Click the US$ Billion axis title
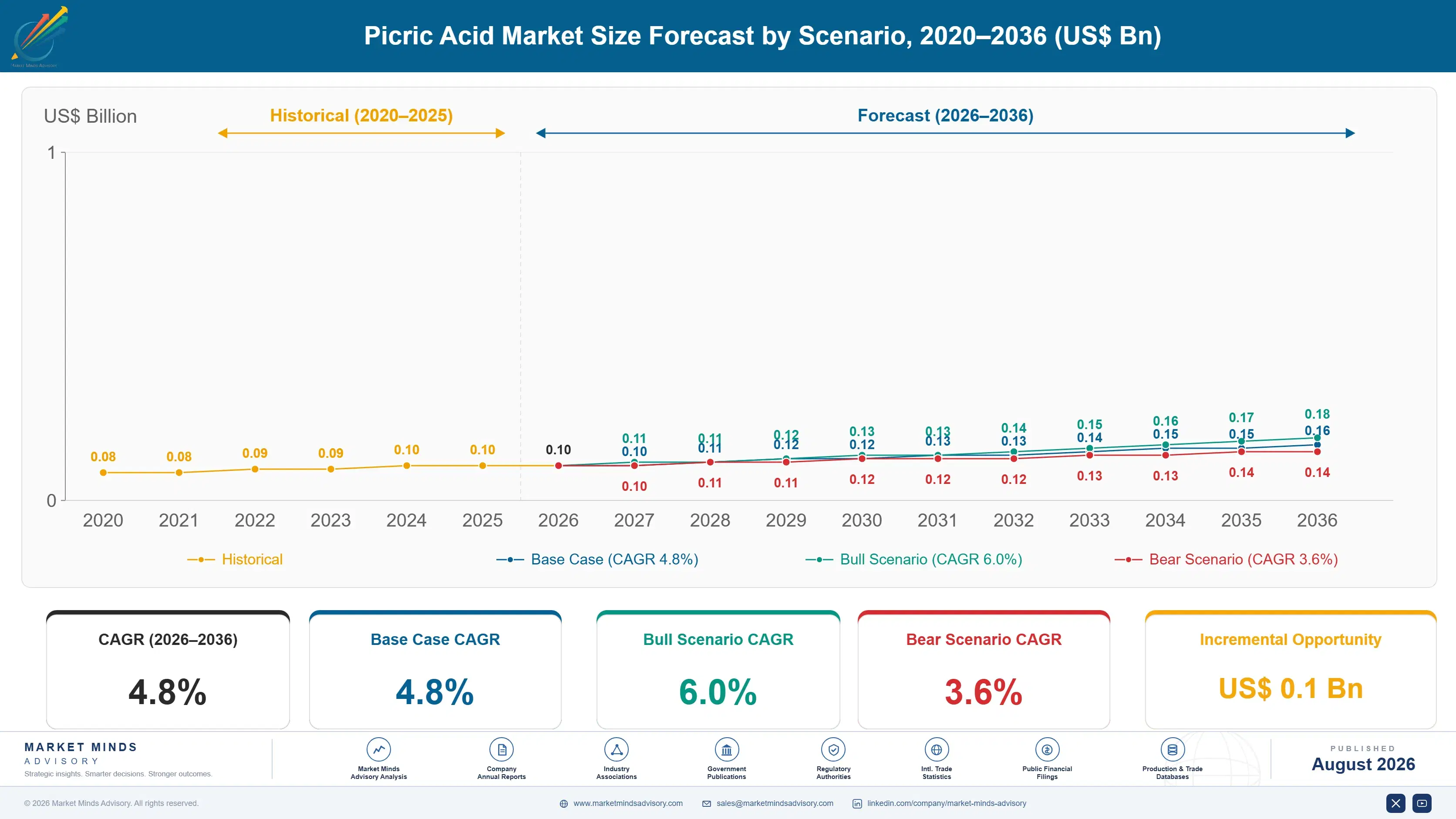Viewport: 1456px width, 819px height. pos(91,116)
